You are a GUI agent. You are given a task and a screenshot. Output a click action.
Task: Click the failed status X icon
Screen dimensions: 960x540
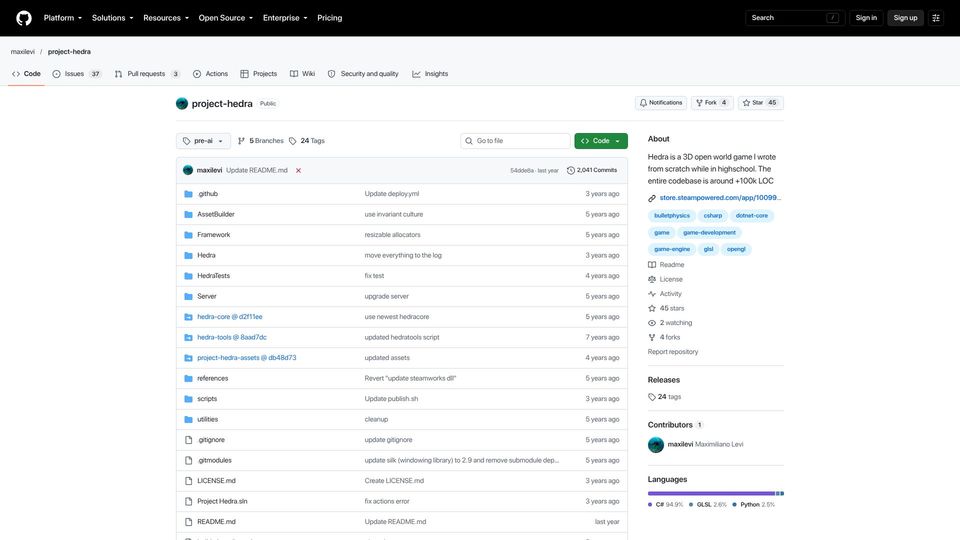coord(298,170)
